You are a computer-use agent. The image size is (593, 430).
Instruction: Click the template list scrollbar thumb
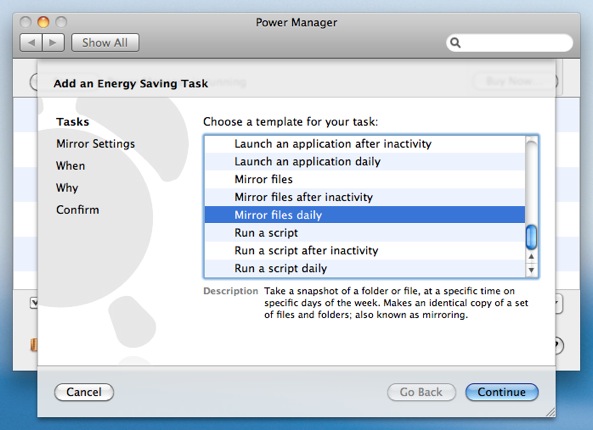coord(531,237)
